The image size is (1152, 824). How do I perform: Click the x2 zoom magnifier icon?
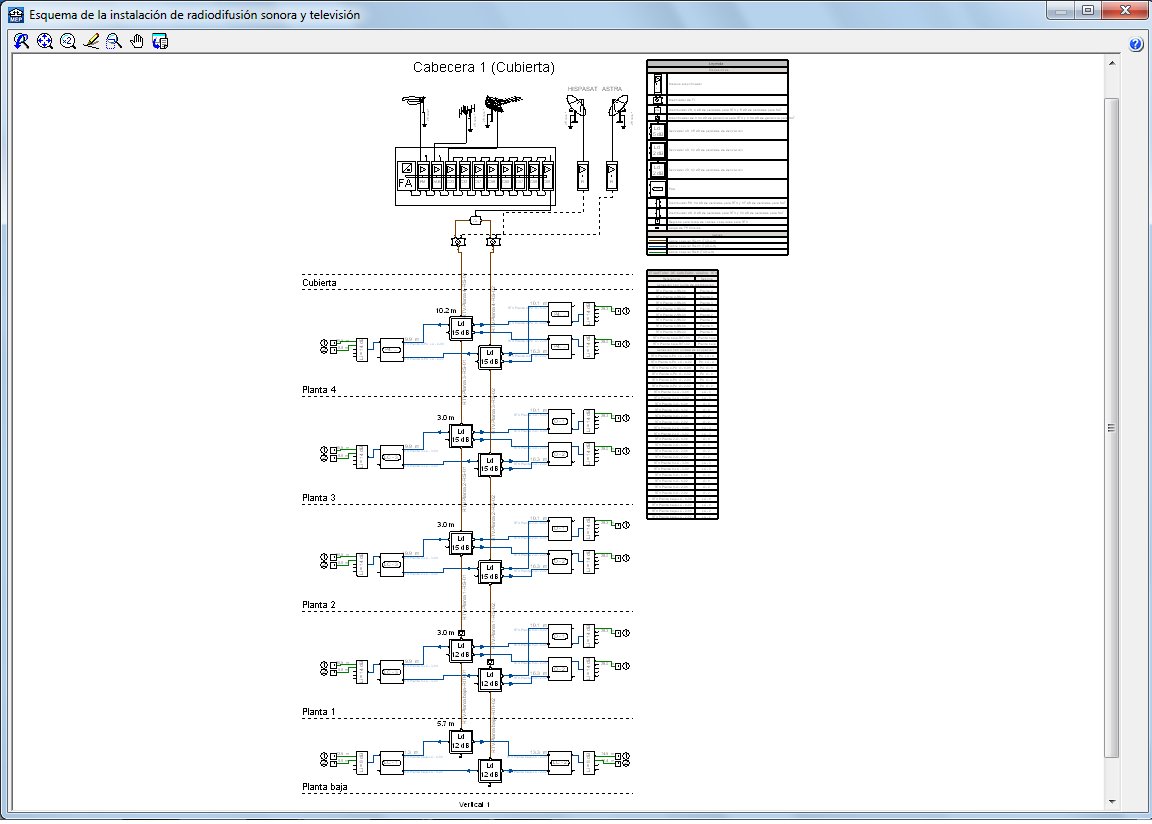[68, 42]
